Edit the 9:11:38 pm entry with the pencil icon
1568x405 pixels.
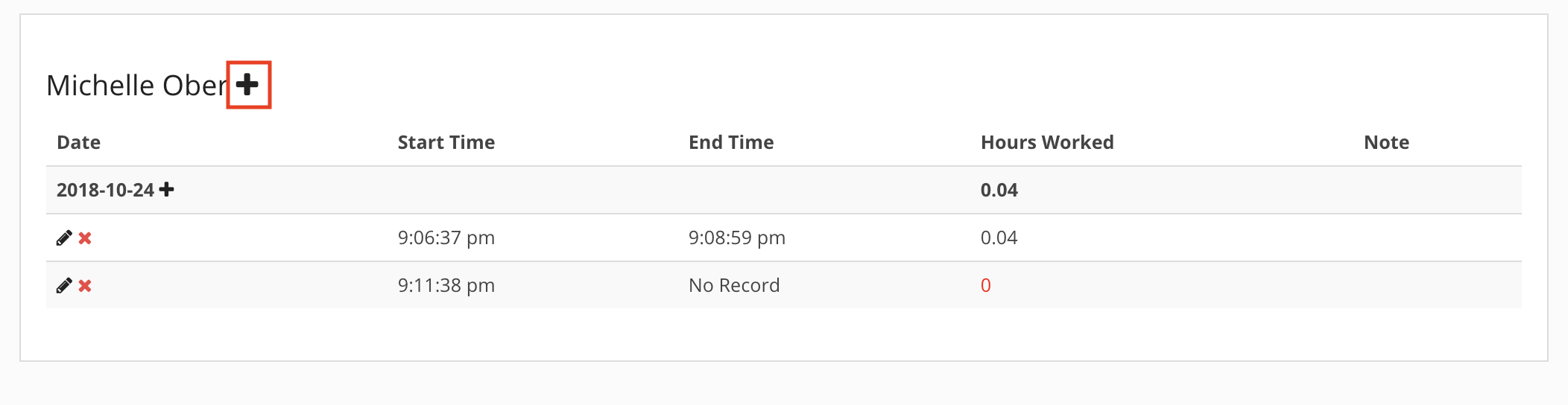click(x=64, y=286)
